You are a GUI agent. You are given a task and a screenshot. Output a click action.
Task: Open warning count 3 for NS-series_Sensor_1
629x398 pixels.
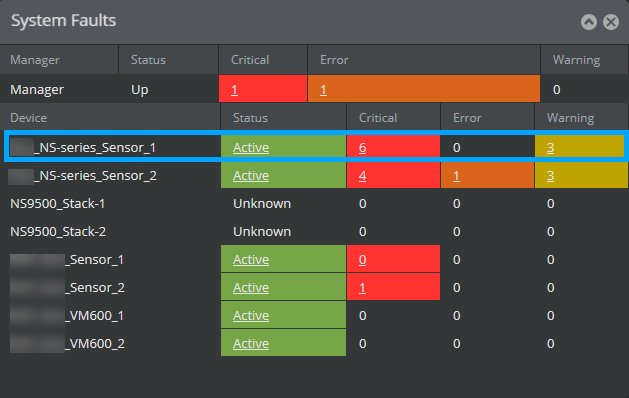pos(550,148)
